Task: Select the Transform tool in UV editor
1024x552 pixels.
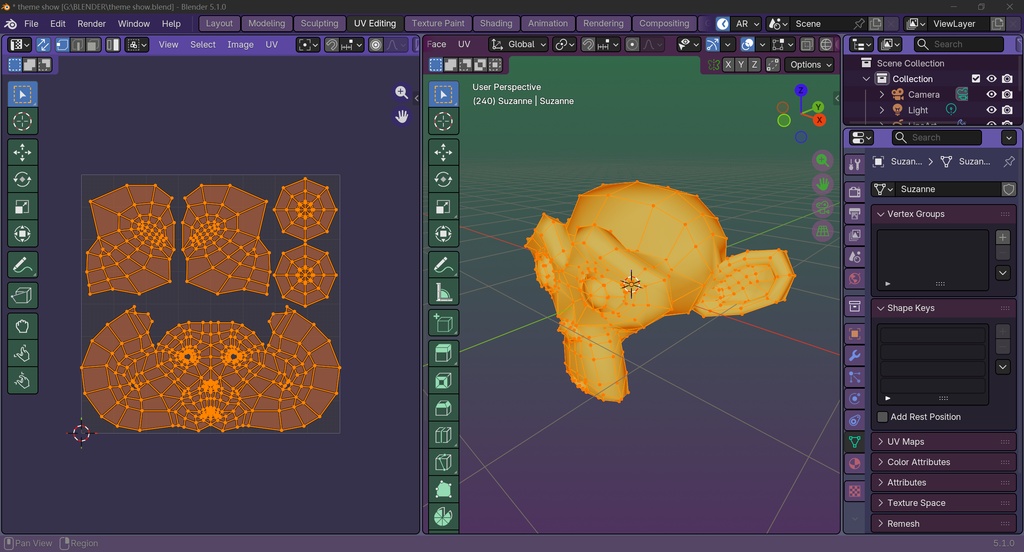Action: pyautogui.click(x=22, y=234)
